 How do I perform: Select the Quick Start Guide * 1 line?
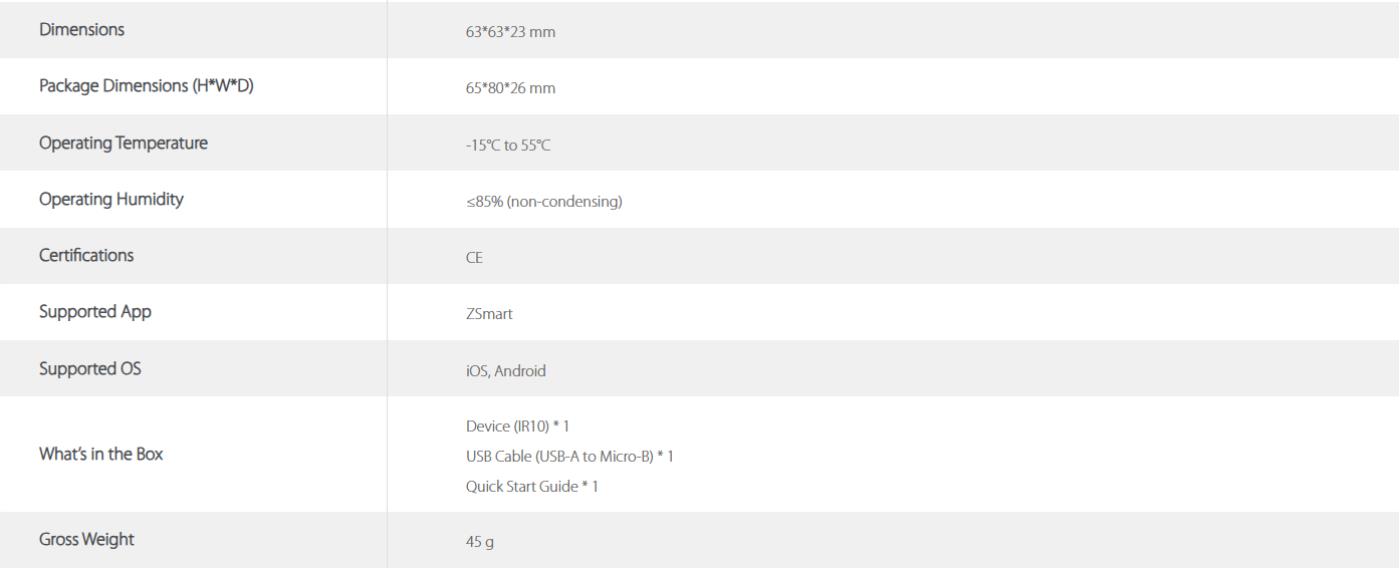pos(525,486)
